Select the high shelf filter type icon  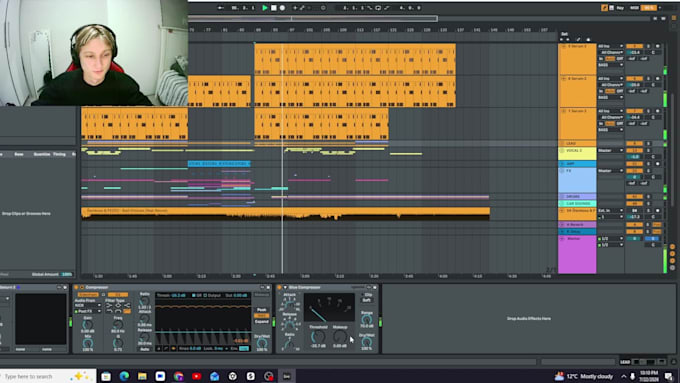pos(127,305)
